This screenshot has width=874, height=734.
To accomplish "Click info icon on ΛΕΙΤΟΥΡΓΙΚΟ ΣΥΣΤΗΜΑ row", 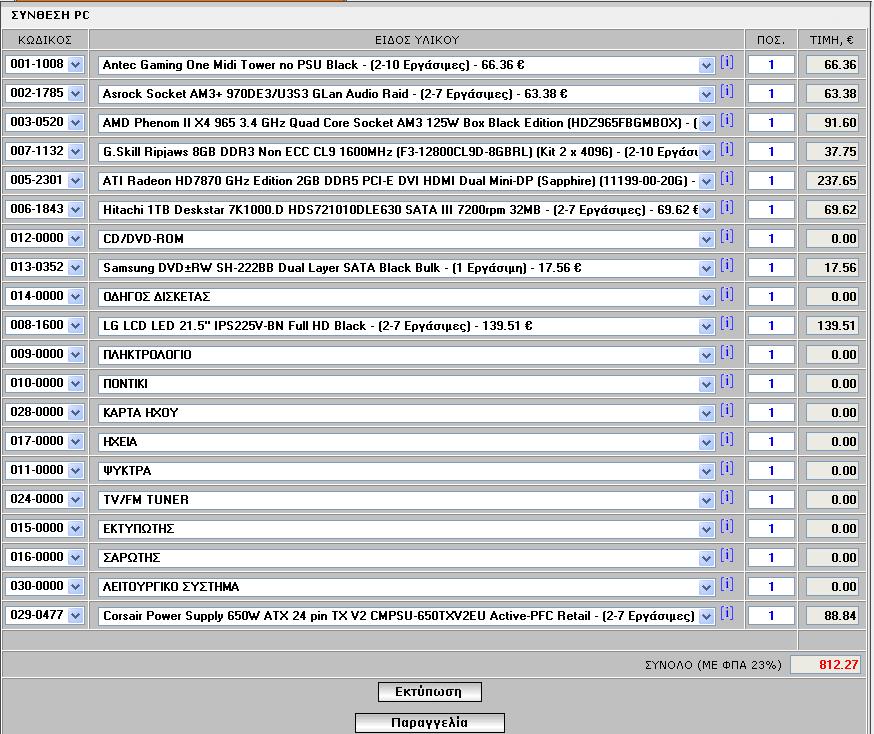I will point(727,584).
